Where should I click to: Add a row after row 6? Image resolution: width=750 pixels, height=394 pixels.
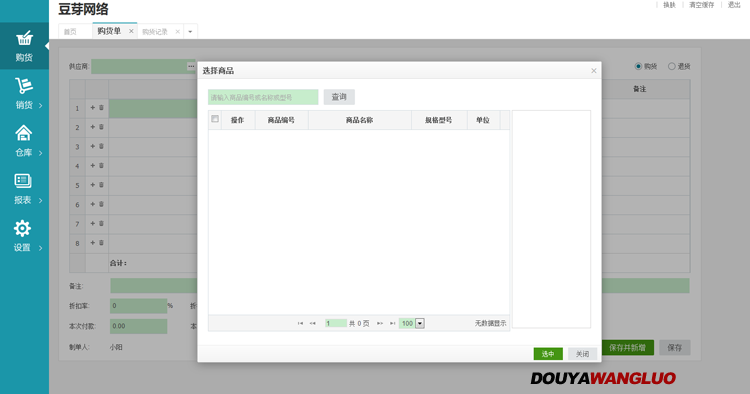93,204
